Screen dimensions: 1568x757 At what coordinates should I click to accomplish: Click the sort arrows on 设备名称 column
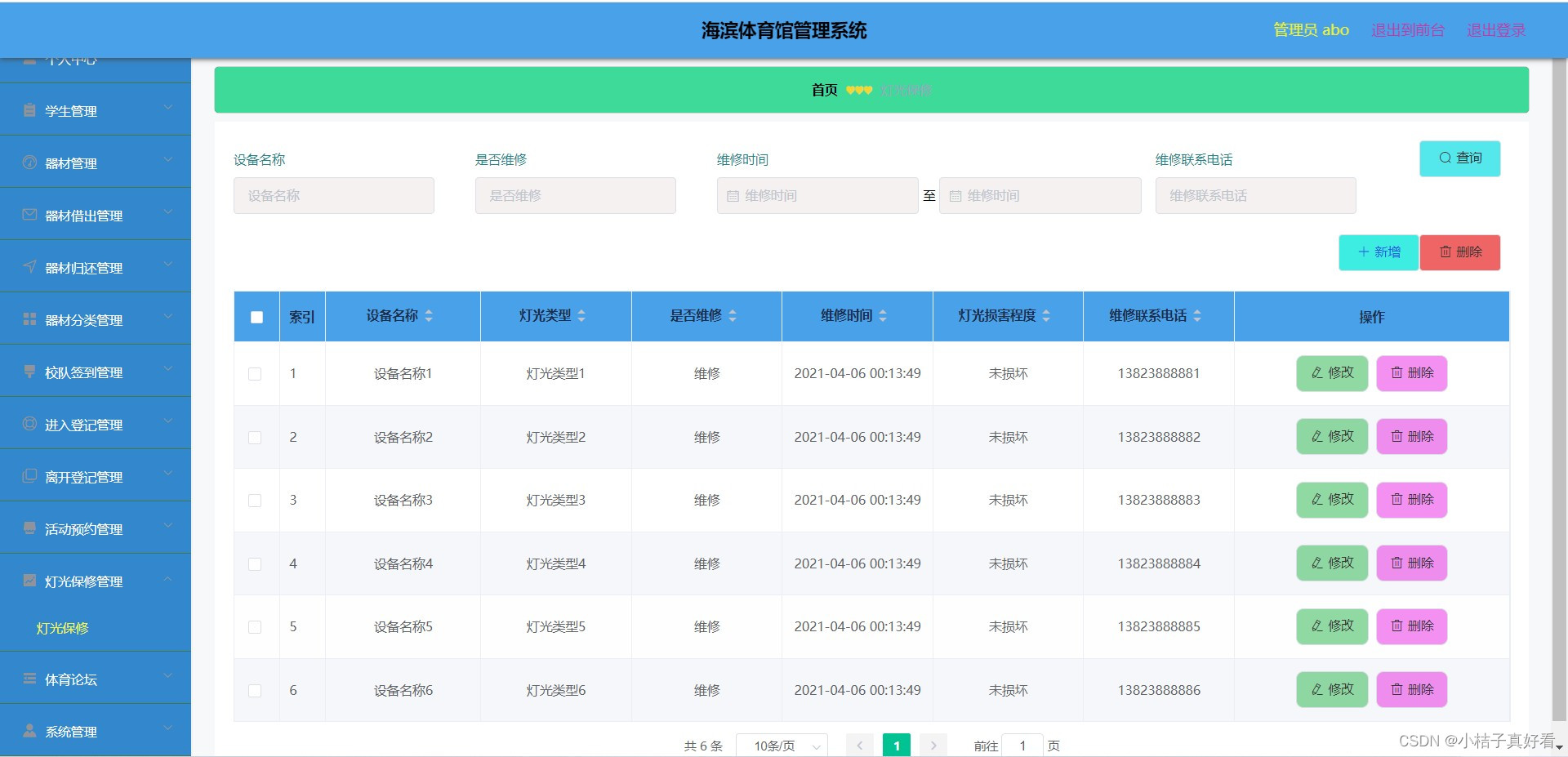429,316
